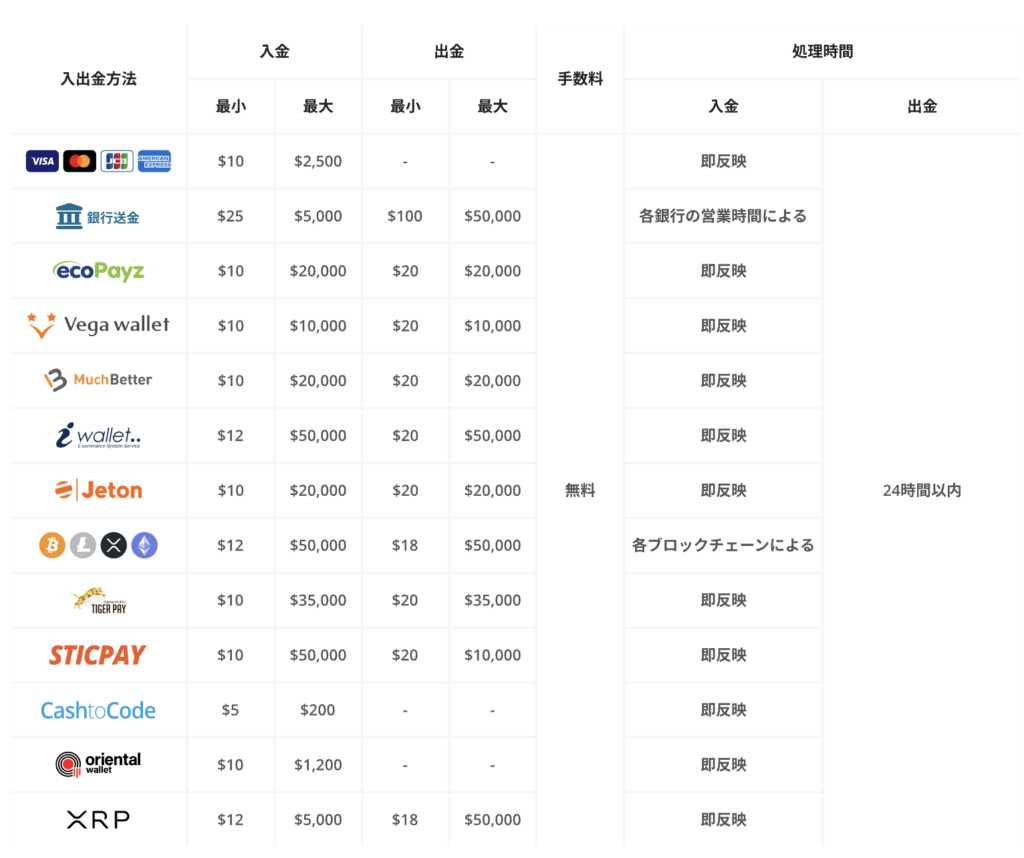Click the Jeton logo
Viewport: 1024px width, 858px height.
99,490
